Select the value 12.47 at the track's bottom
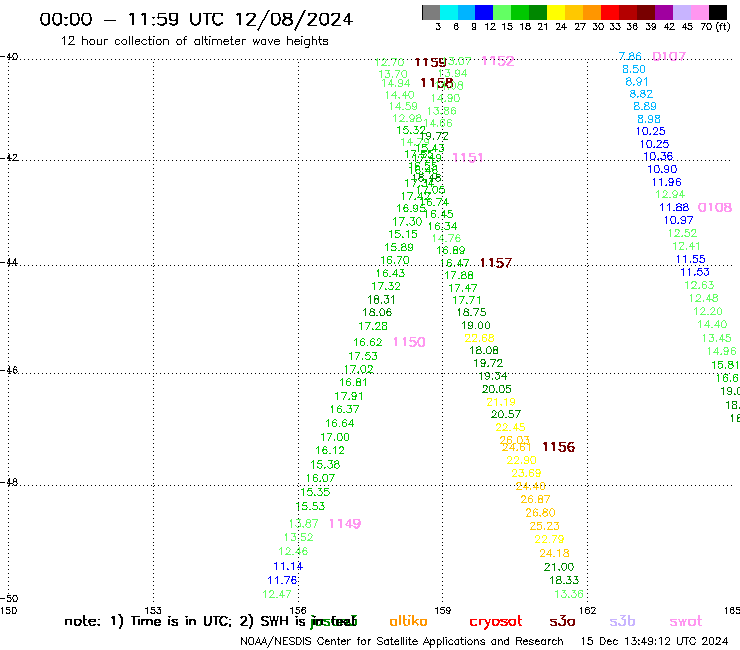 coord(277,594)
